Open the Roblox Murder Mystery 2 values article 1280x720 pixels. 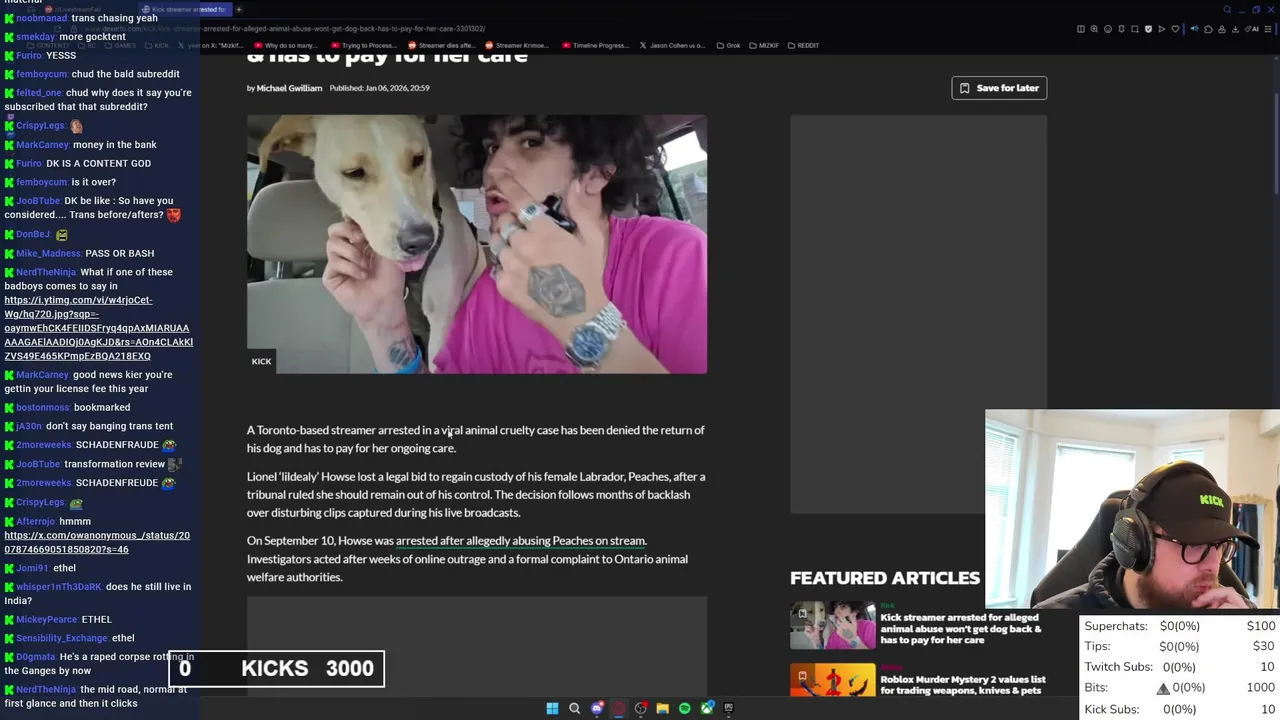(x=963, y=685)
